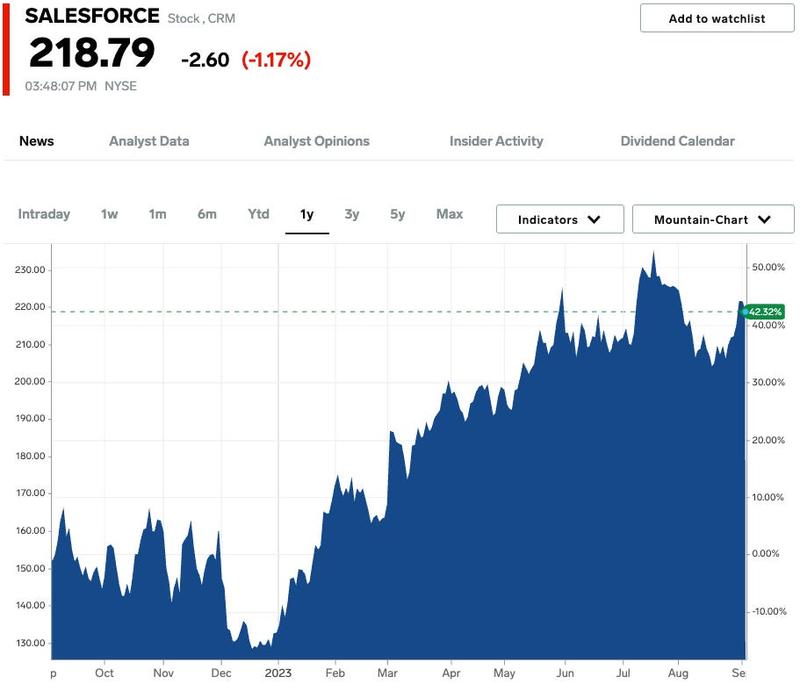View the Insider Activity tab
The image size is (800, 683).
click(x=496, y=141)
